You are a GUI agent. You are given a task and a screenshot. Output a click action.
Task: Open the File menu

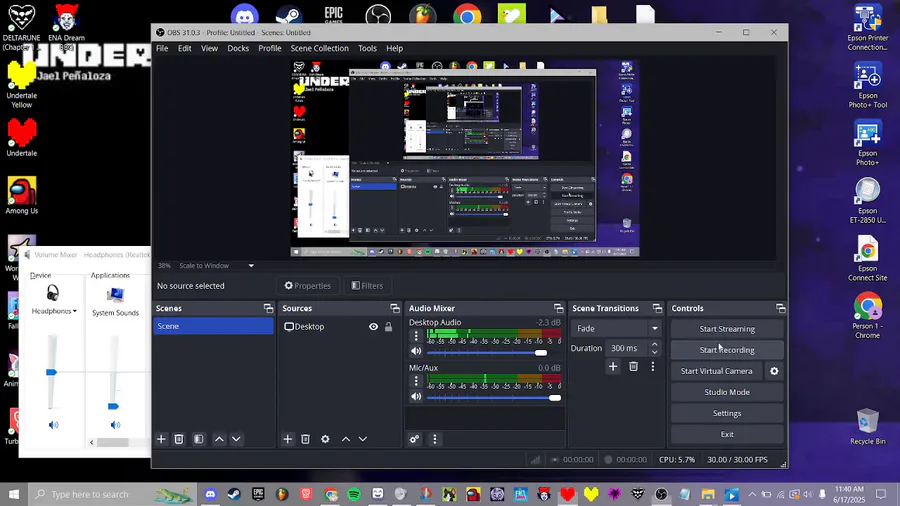[162, 48]
